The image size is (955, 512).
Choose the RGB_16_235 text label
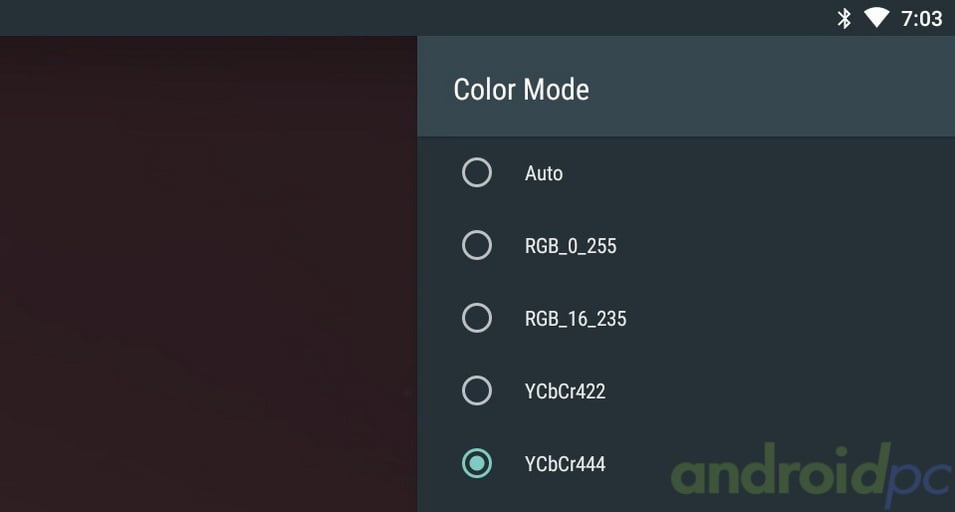[576, 318]
